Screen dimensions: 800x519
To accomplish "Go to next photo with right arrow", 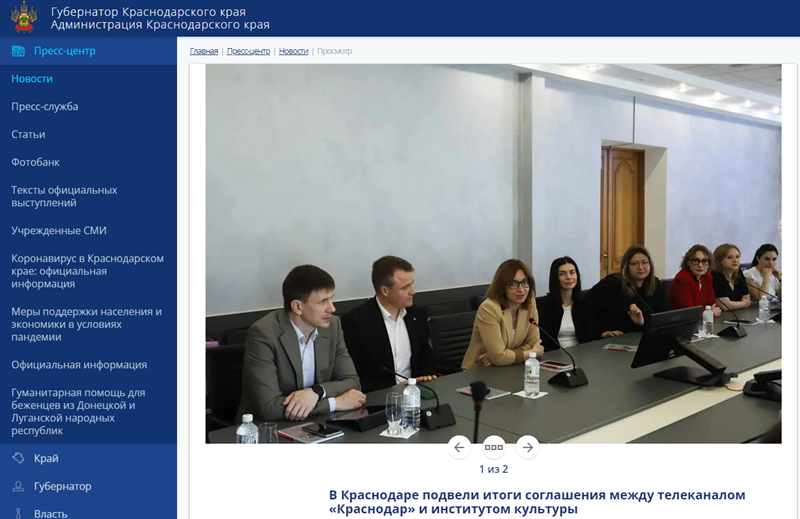I will [x=528, y=448].
